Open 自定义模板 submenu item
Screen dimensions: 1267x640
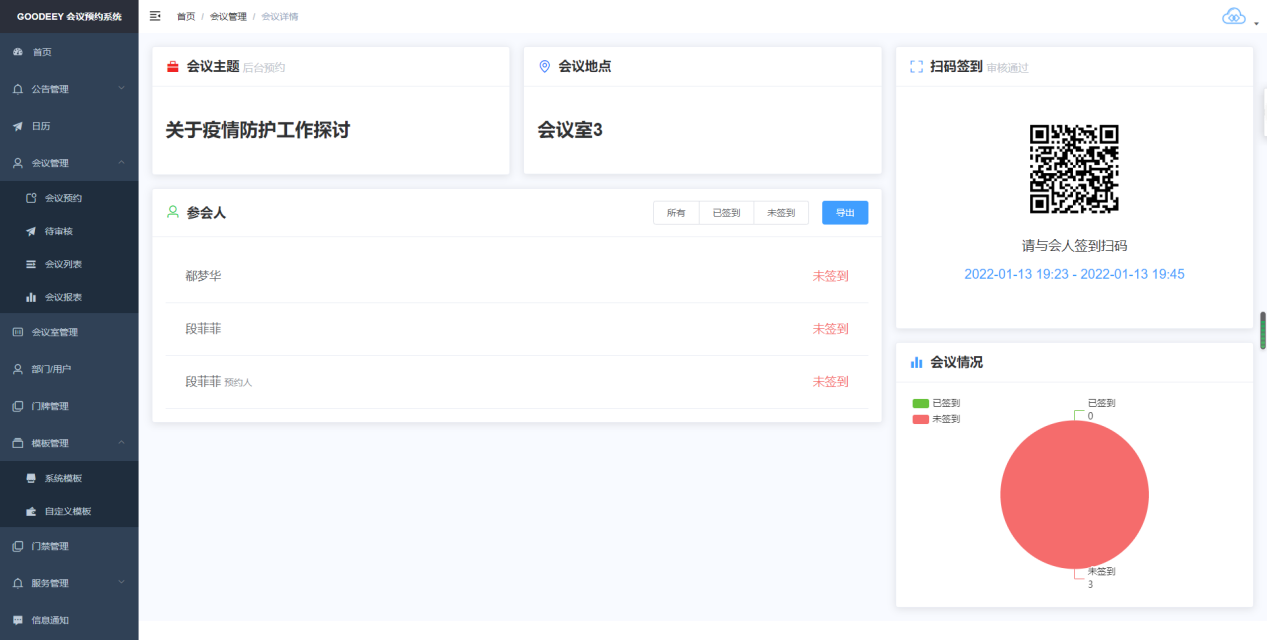(69, 511)
